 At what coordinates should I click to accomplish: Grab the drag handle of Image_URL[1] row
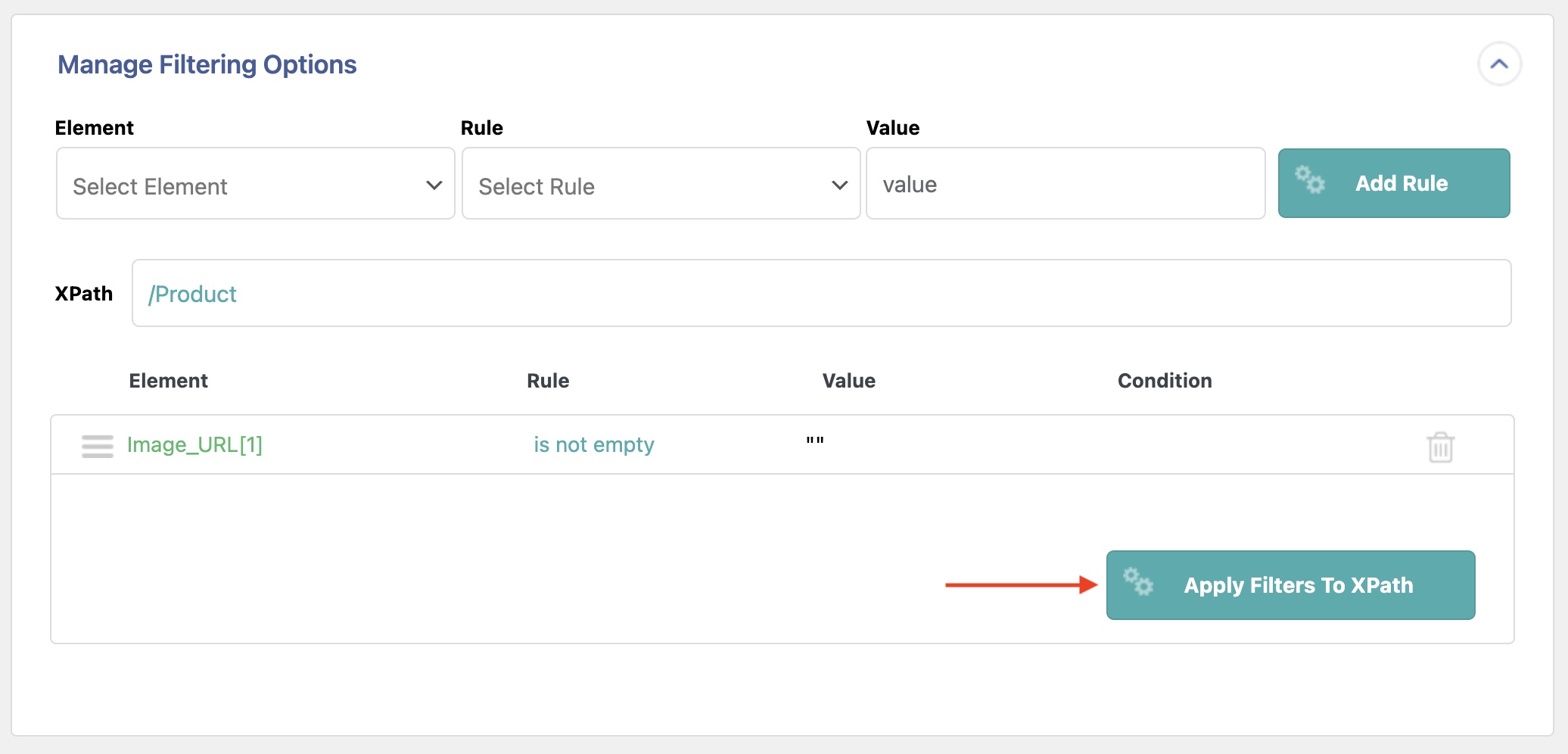tap(97, 446)
